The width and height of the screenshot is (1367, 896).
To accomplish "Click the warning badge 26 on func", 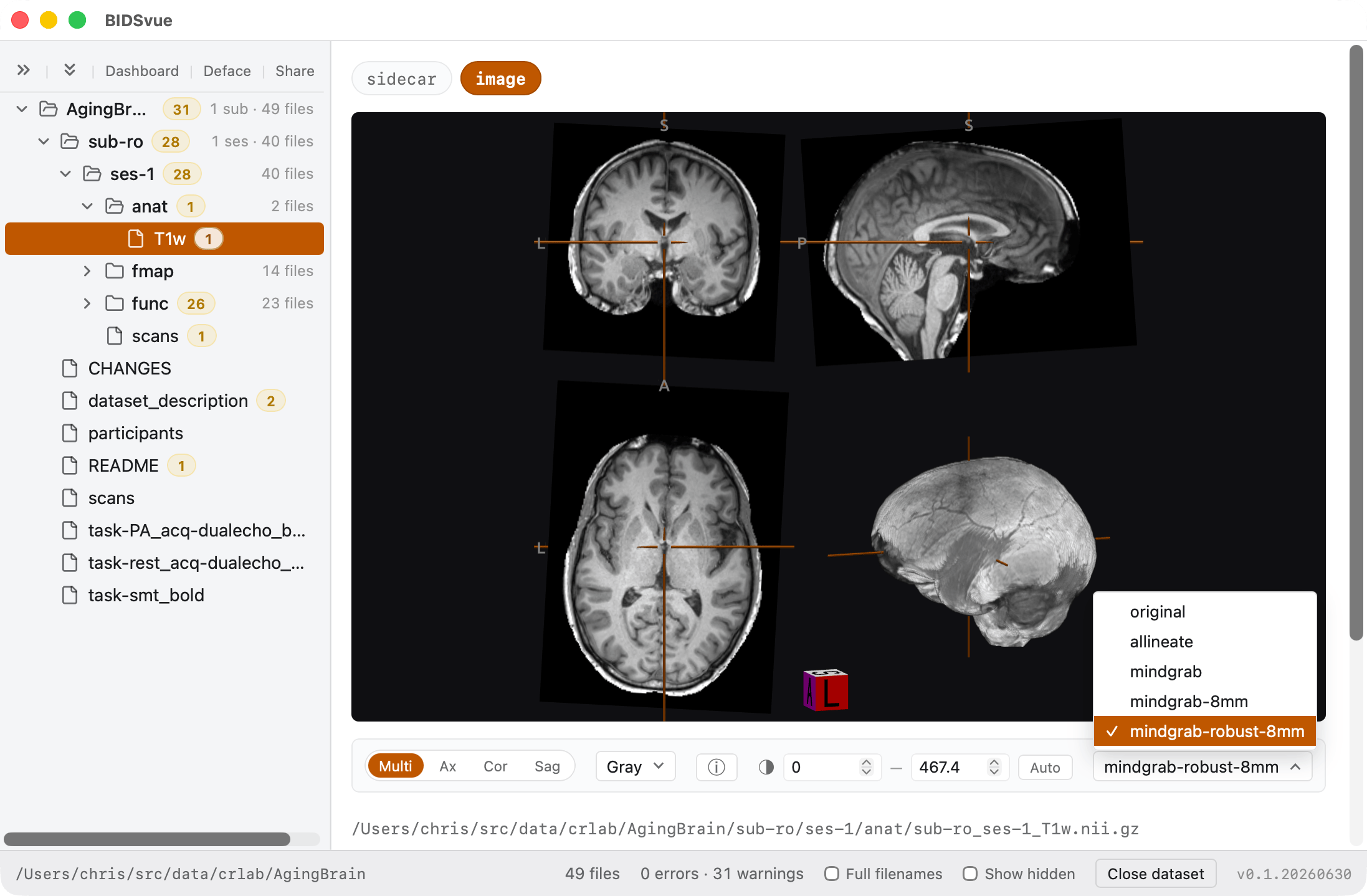I will [x=196, y=303].
